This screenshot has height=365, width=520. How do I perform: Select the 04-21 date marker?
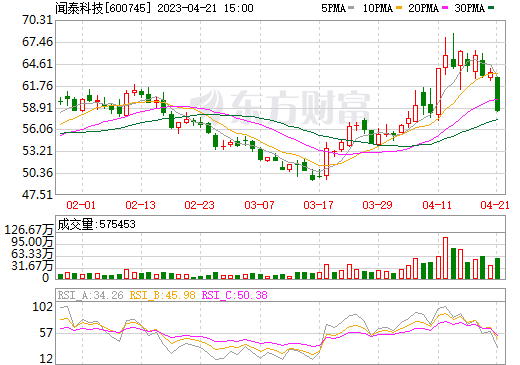tap(495, 205)
